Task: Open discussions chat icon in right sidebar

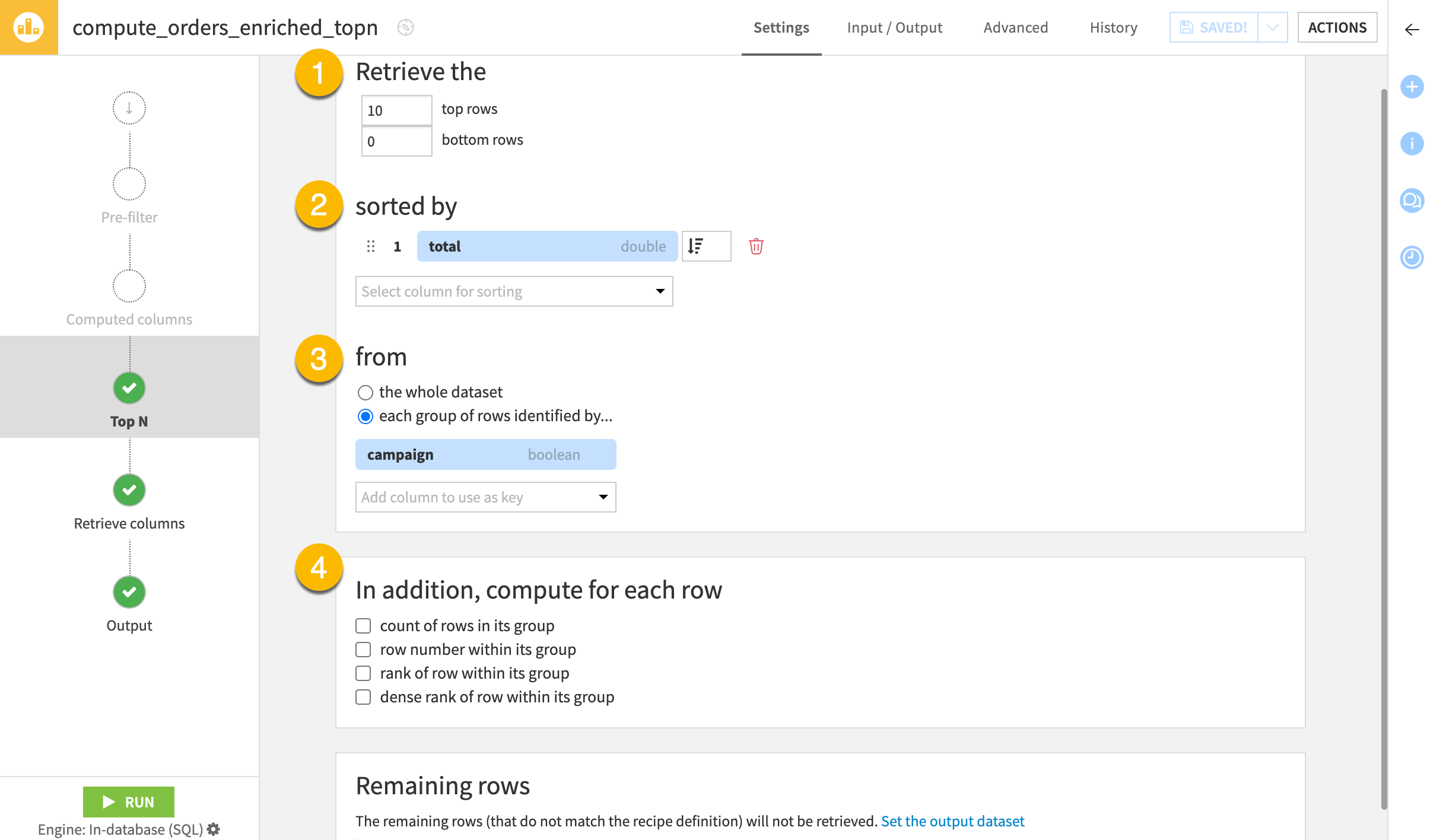Action: coord(1412,201)
